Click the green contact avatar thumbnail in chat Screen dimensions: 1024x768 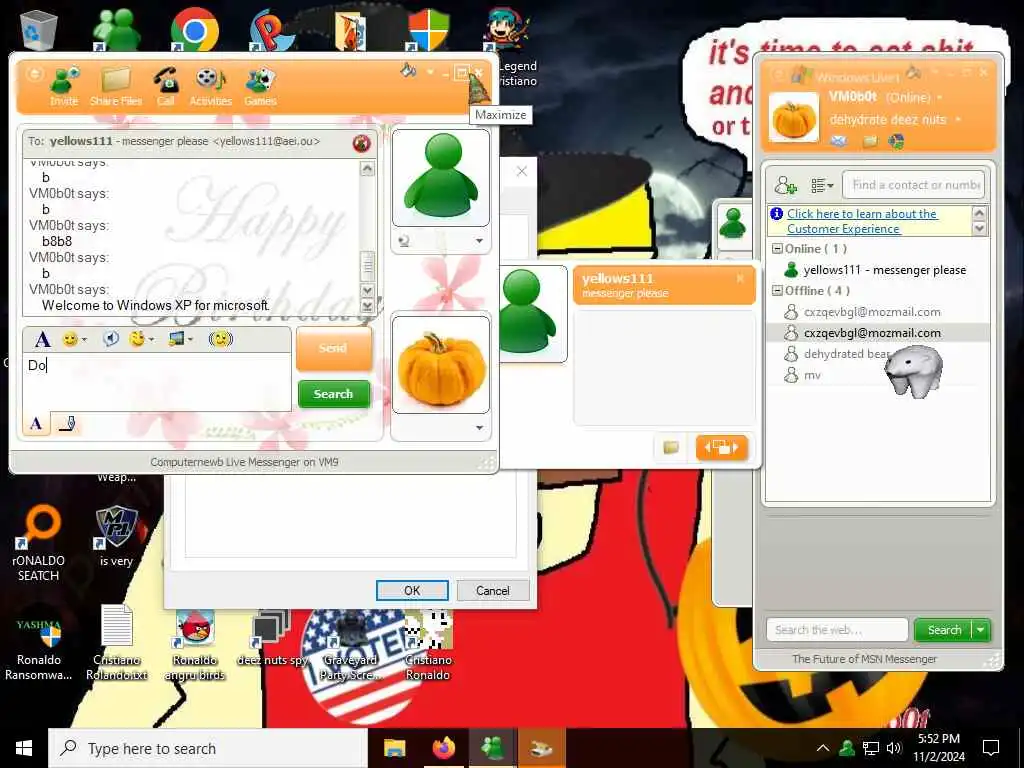[441, 177]
